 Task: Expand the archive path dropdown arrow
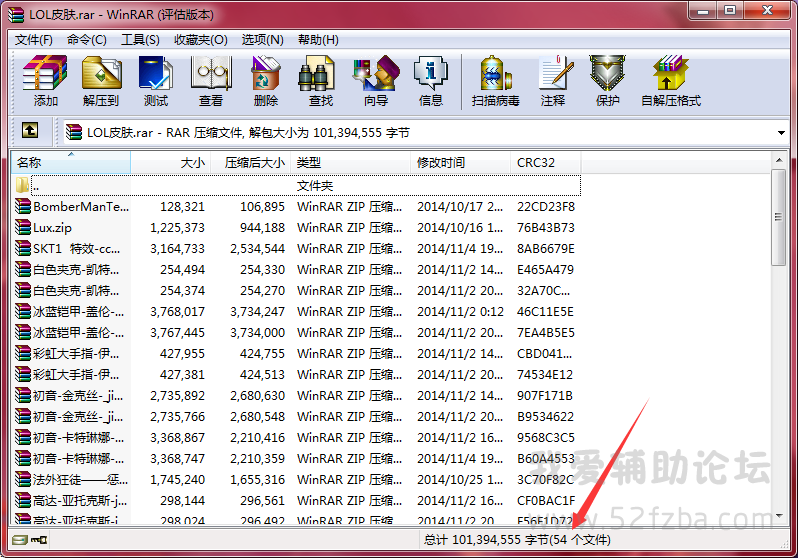(781, 132)
